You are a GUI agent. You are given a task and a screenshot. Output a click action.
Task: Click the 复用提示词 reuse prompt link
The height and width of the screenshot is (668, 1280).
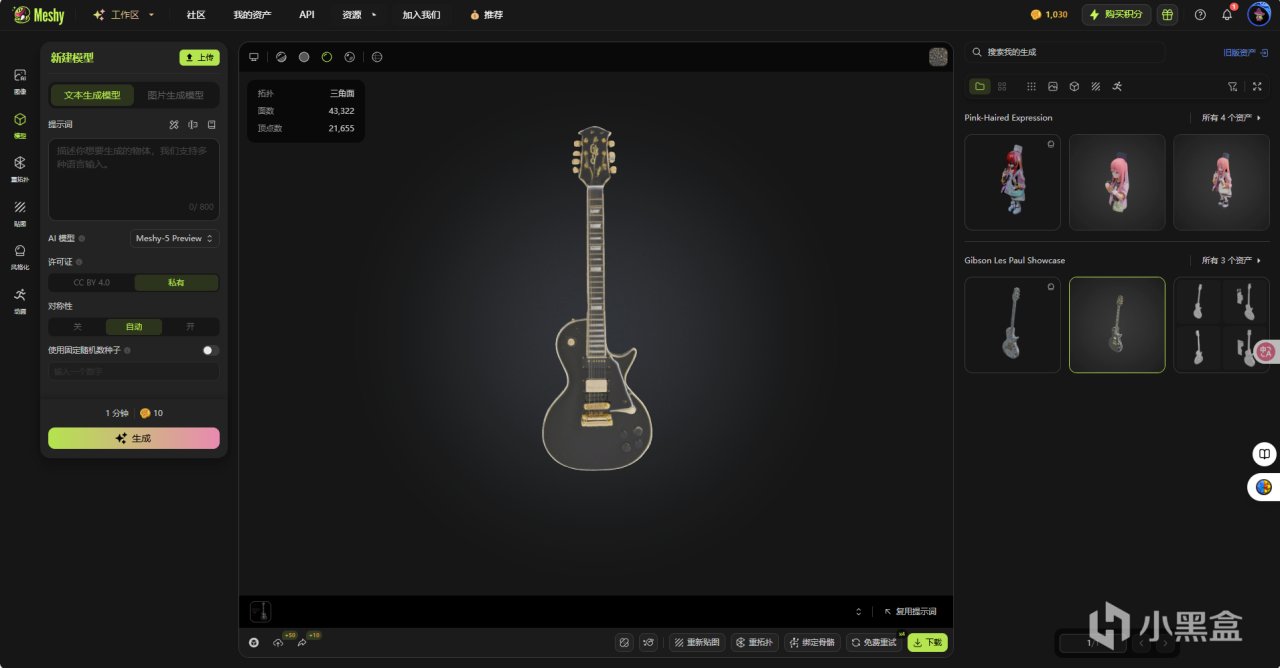click(910, 611)
